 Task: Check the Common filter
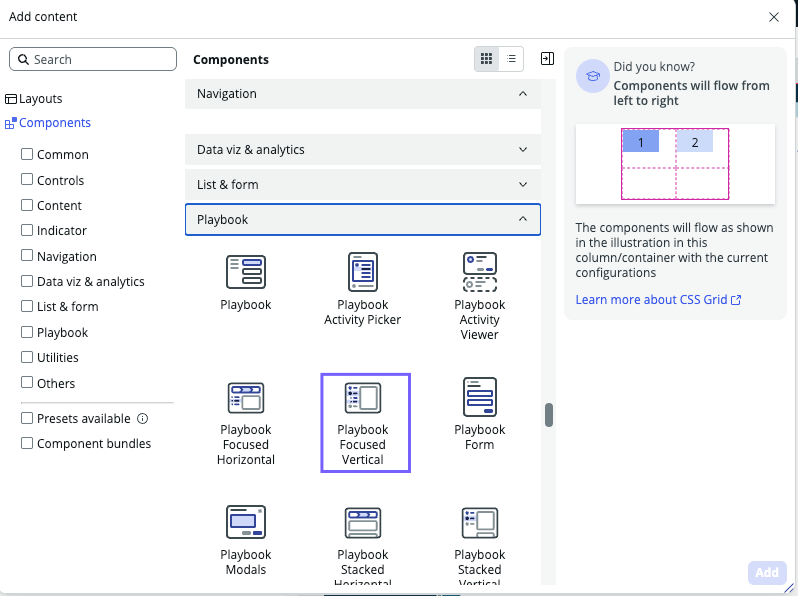pyautogui.click(x=27, y=154)
